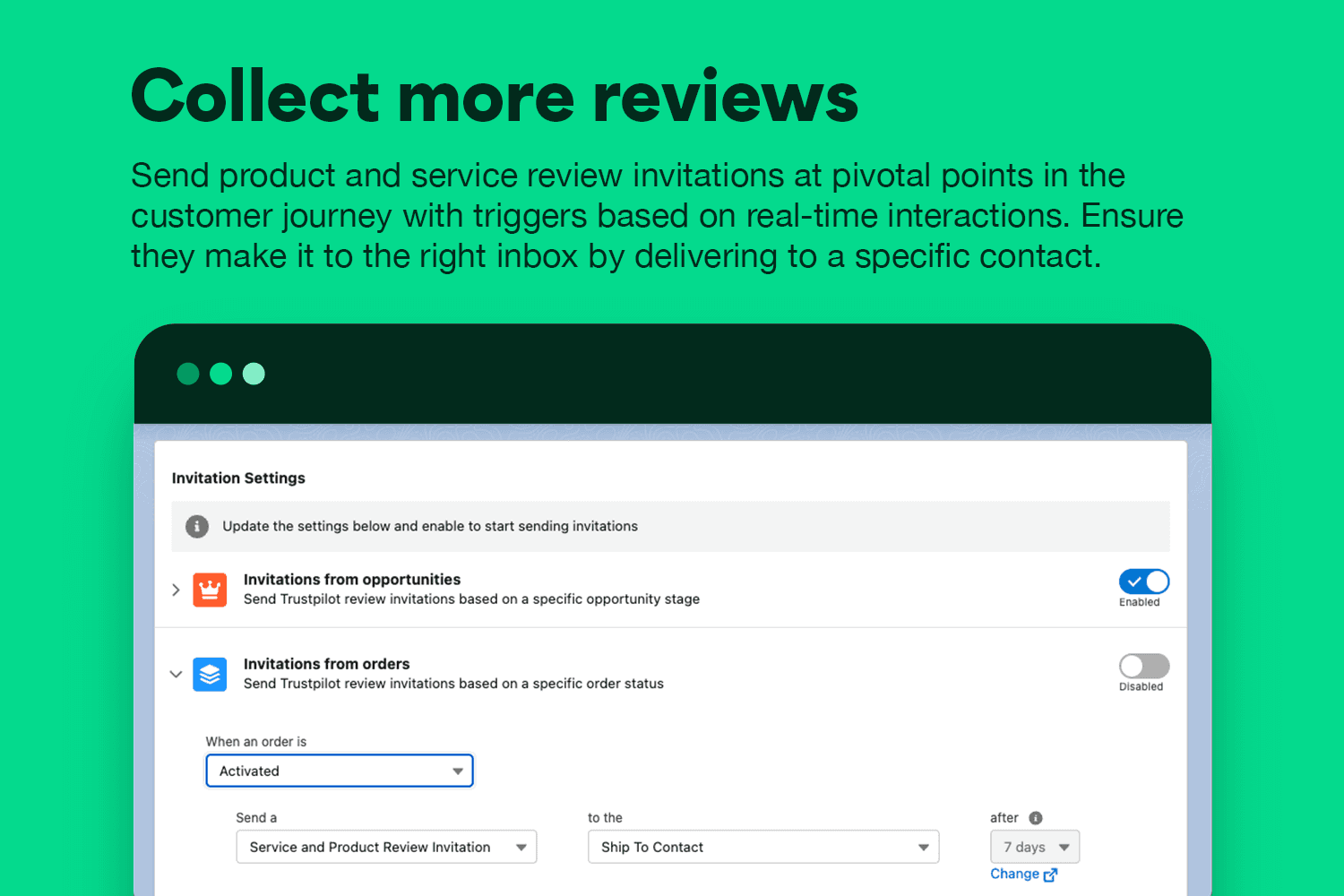Click the Change link under days
The image size is (1344, 896).
[1023, 874]
